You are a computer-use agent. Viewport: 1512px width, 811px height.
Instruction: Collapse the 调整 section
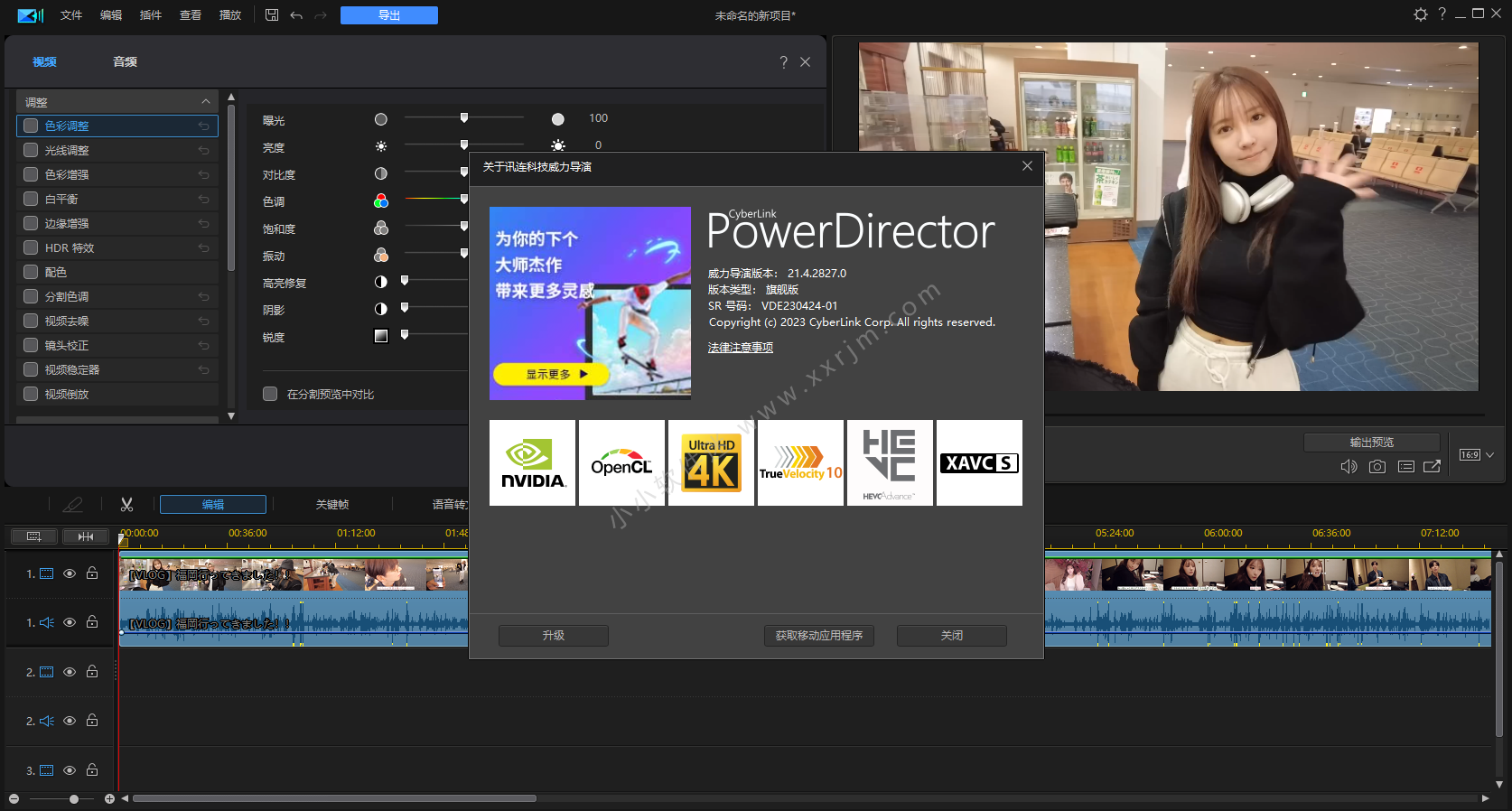(206, 102)
